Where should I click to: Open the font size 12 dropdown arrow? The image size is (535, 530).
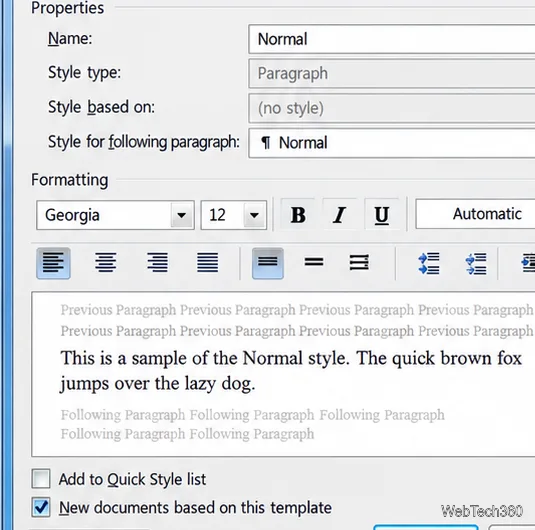254,215
